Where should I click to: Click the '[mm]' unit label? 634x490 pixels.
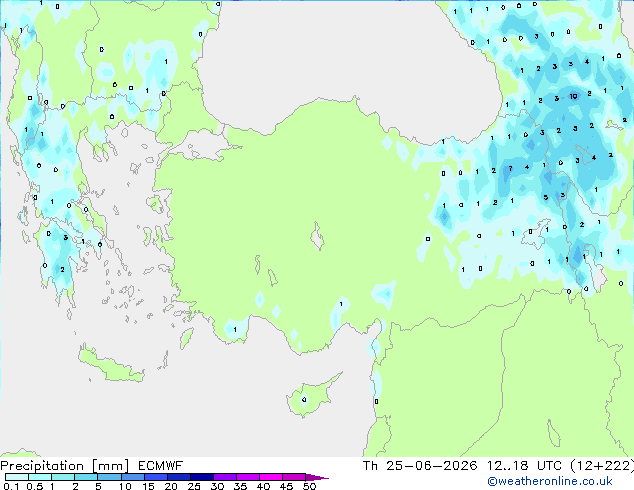click(110, 466)
